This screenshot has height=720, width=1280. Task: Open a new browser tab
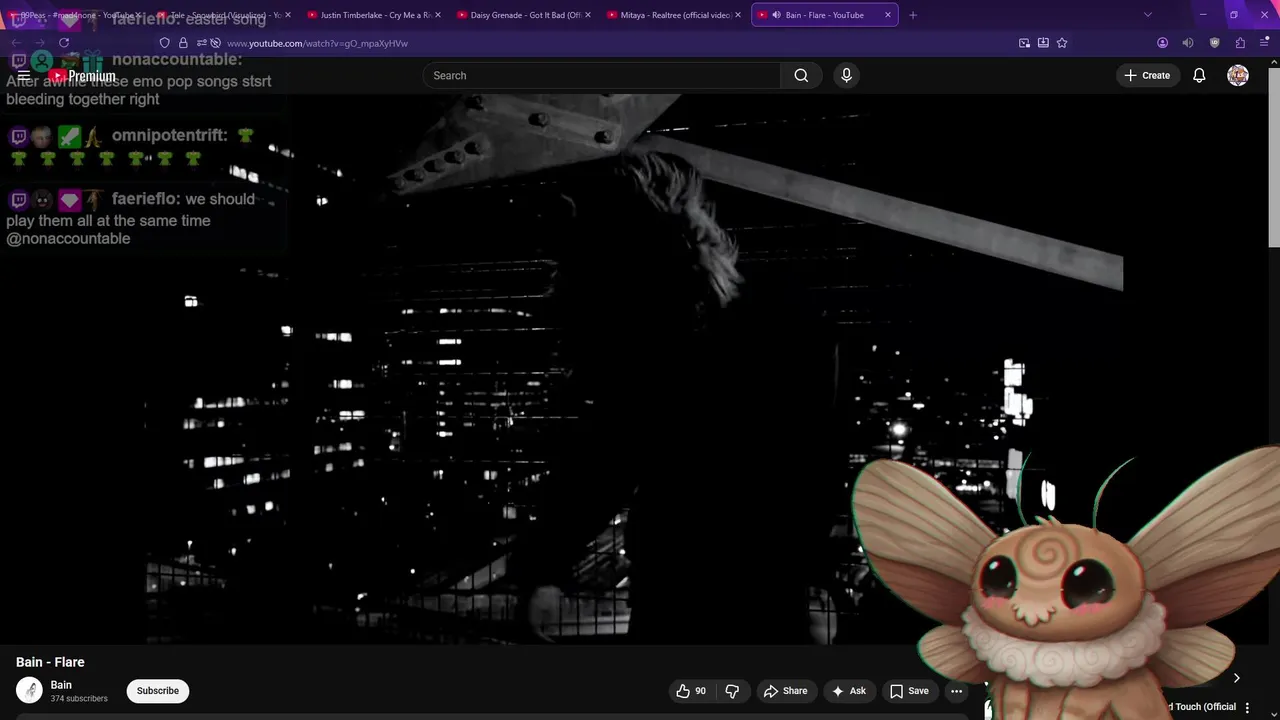[912, 15]
